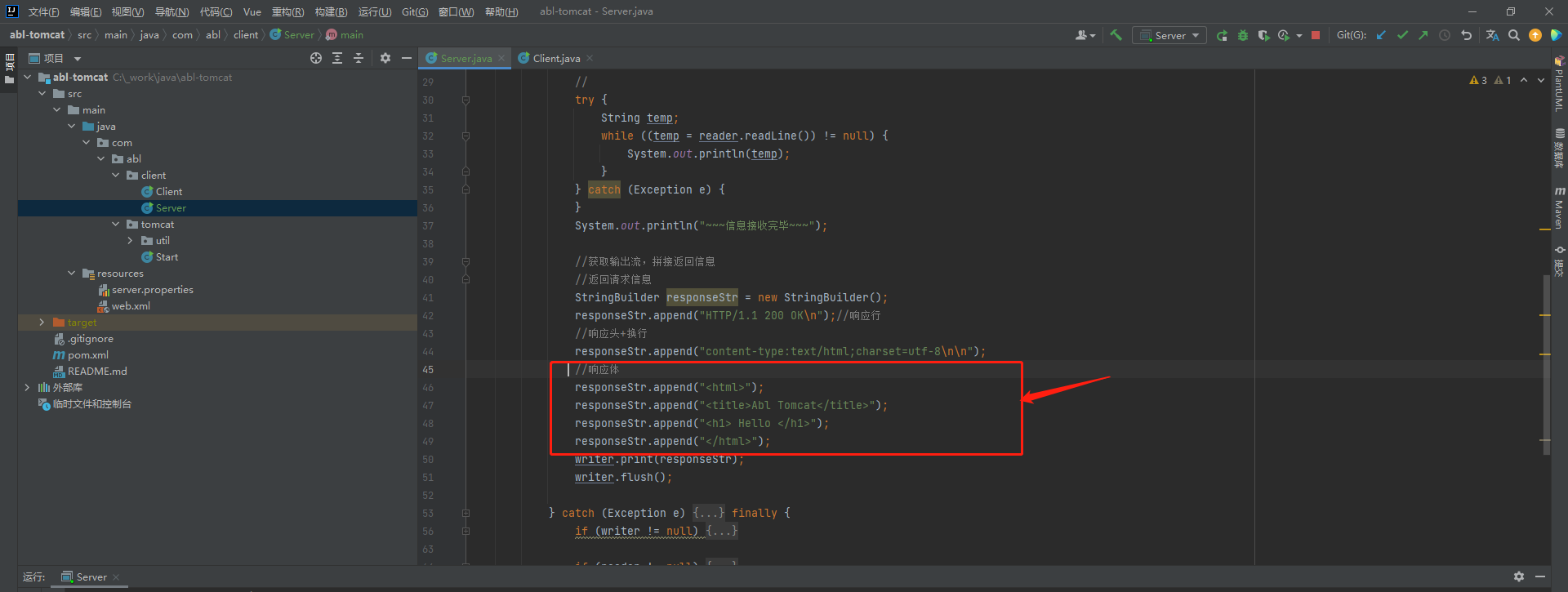The image size is (1568, 592).
Task: Collapse the client package
Action: [116, 175]
